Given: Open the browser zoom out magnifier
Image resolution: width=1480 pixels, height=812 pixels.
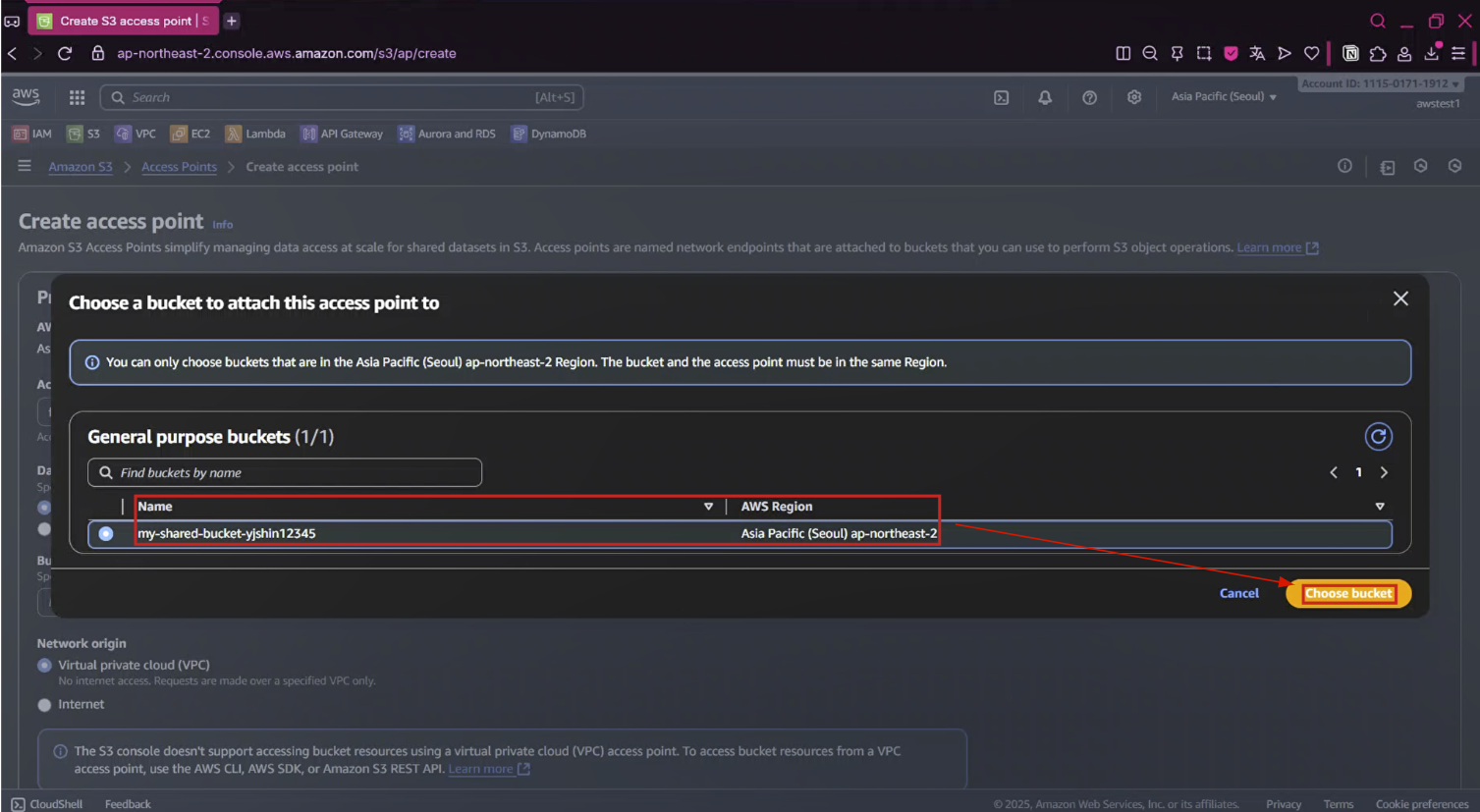Looking at the screenshot, I should tap(1150, 53).
